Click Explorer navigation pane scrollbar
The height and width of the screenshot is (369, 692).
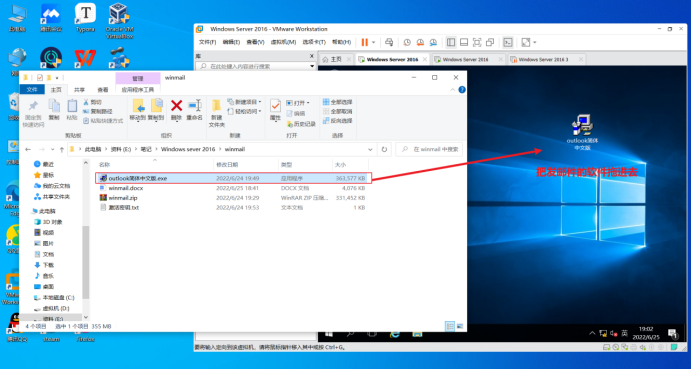tap(86, 263)
